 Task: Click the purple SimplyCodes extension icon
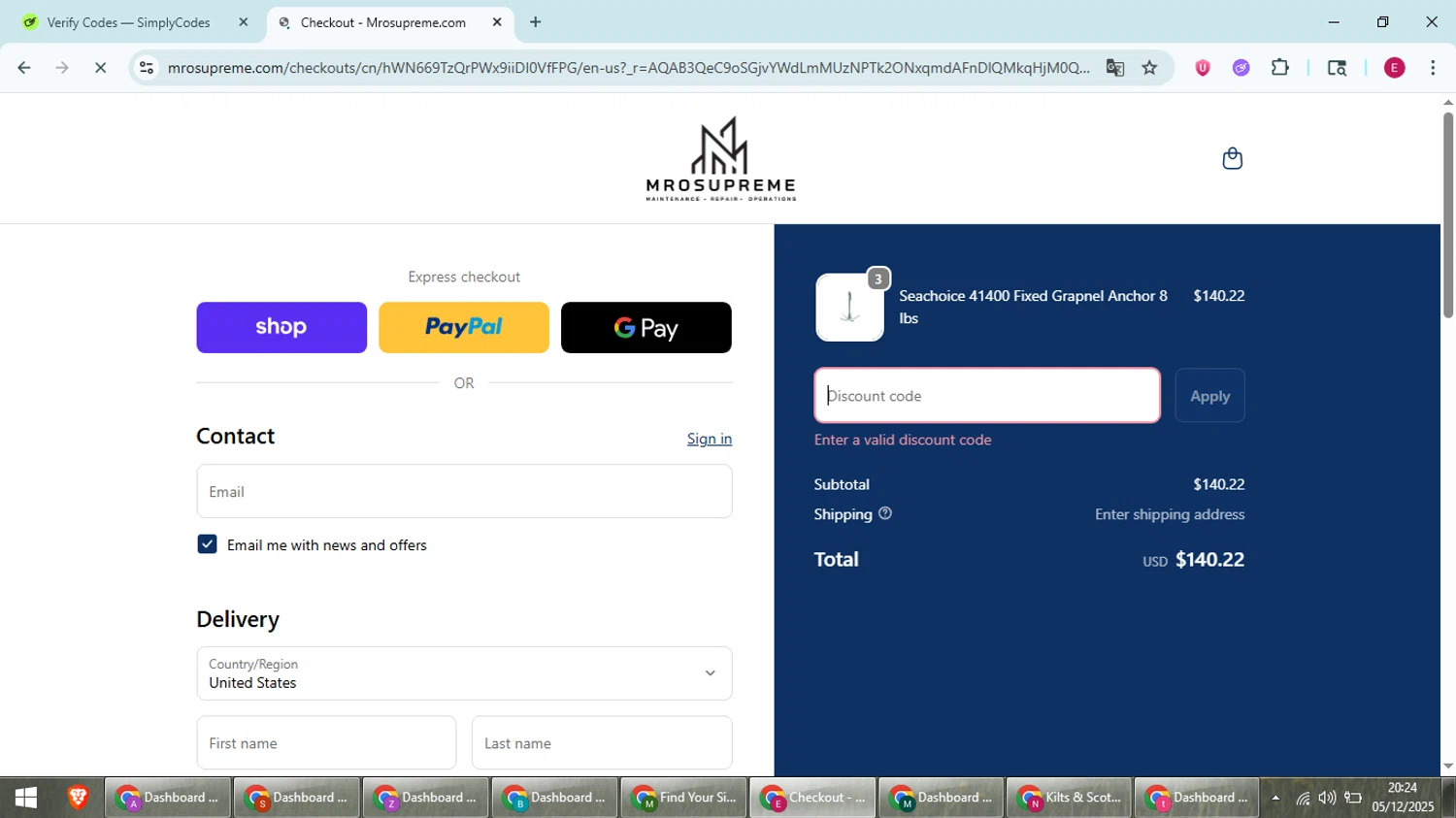1241,68
